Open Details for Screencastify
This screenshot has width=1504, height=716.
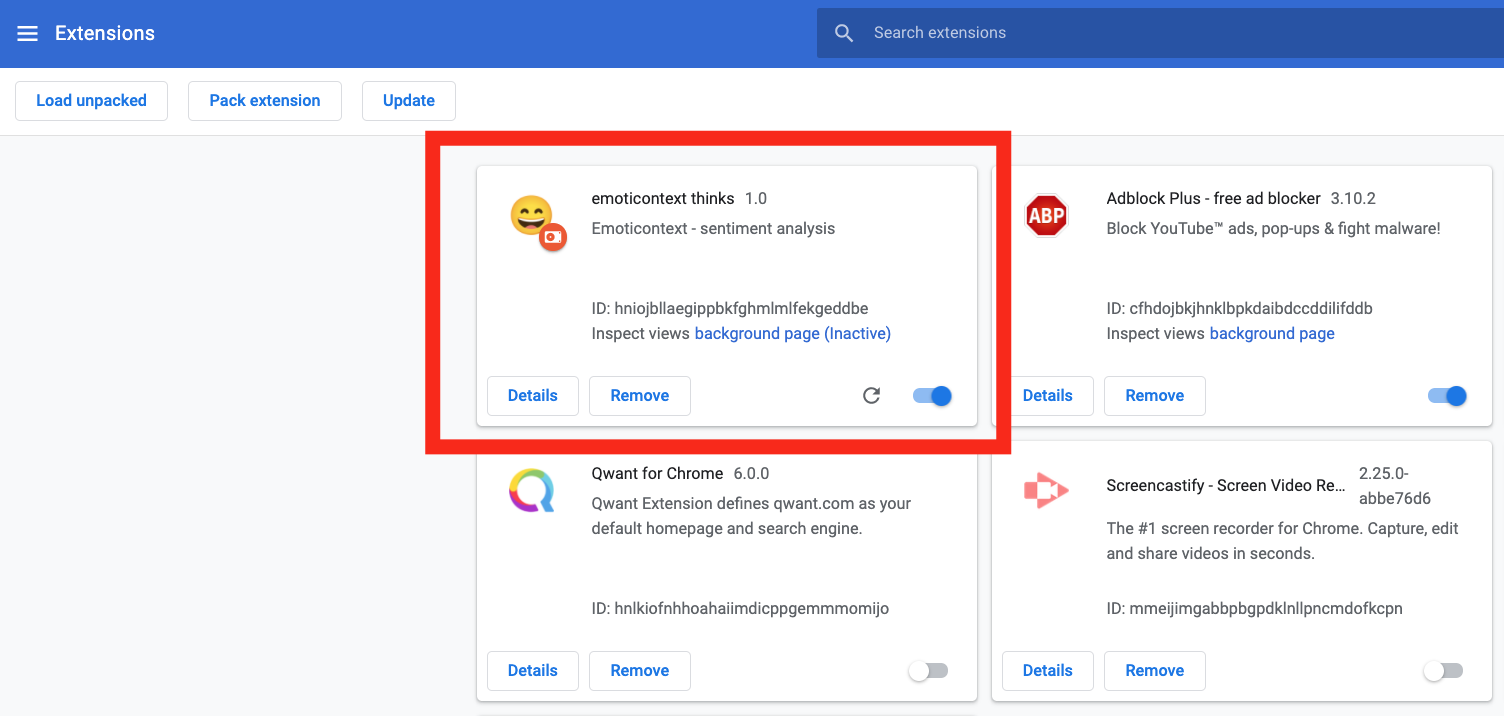(x=1048, y=671)
